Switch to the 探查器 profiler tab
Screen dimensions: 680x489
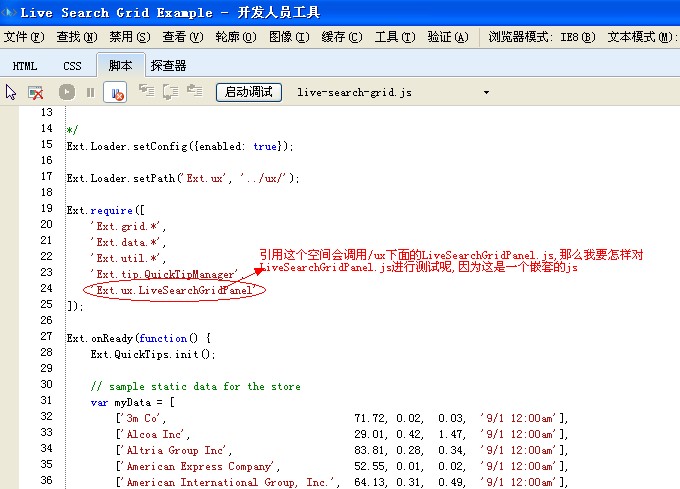tap(168, 66)
